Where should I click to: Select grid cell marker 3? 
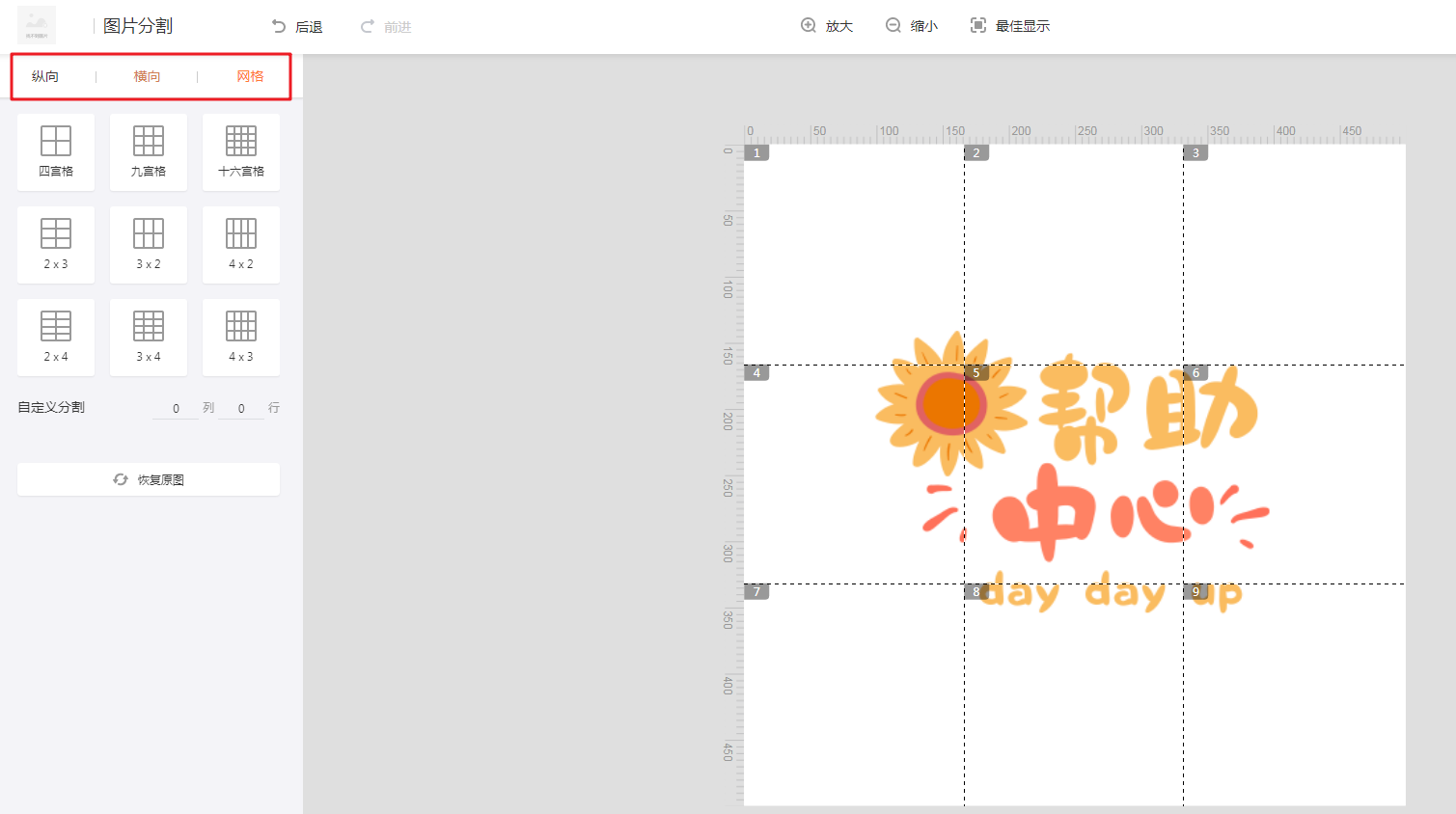pyautogui.click(x=1195, y=152)
